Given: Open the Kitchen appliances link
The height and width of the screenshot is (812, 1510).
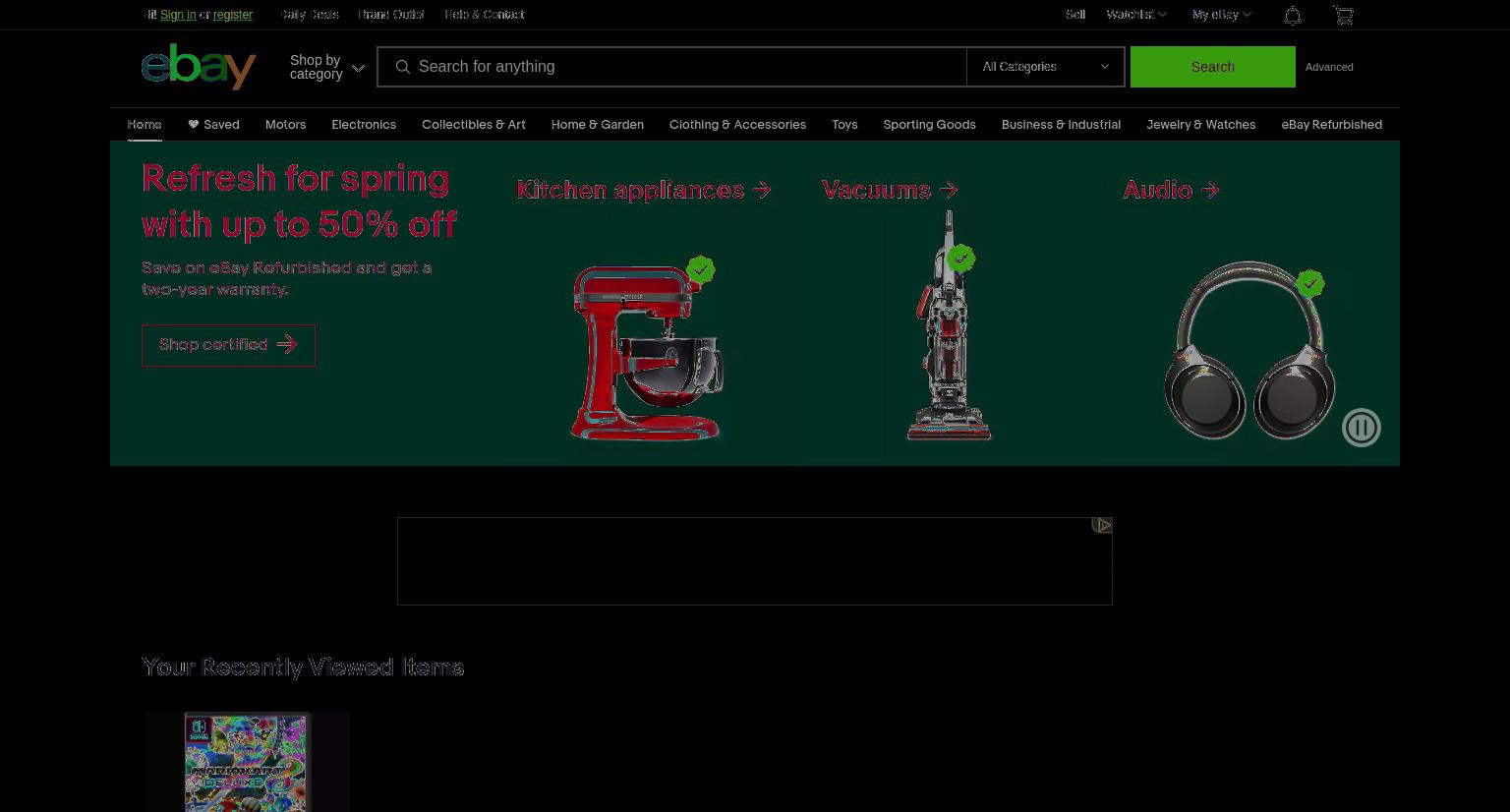Looking at the screenshot, I should tap(644, 190).
